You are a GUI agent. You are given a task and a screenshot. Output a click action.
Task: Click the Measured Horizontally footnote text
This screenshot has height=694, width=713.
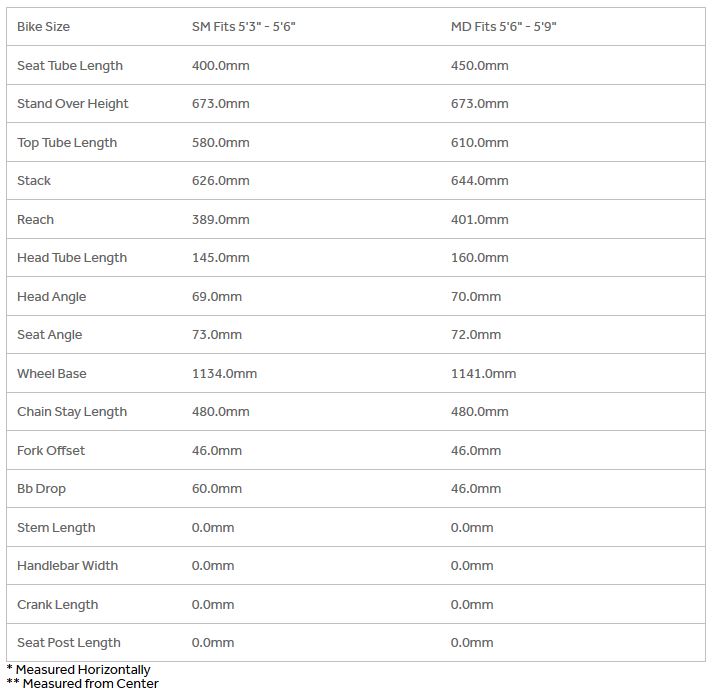tap(83, 669)
